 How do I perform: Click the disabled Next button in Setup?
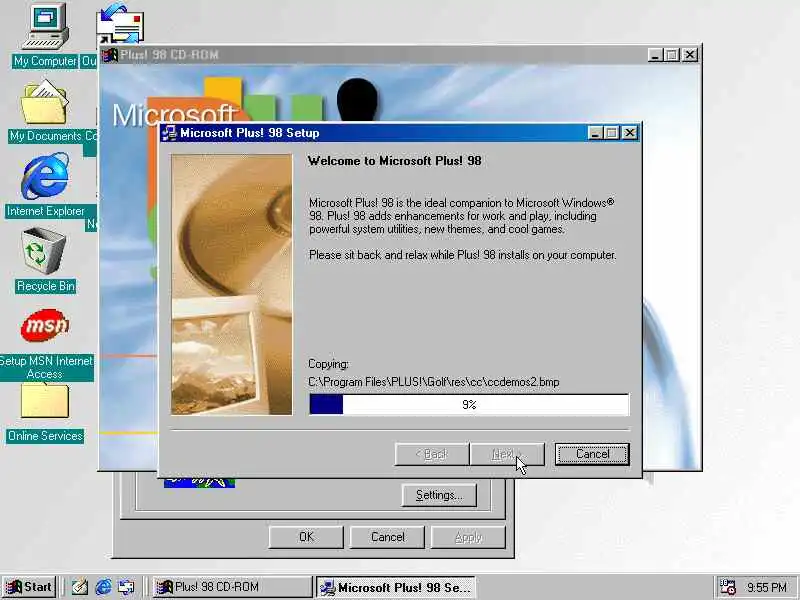(507, 454)
